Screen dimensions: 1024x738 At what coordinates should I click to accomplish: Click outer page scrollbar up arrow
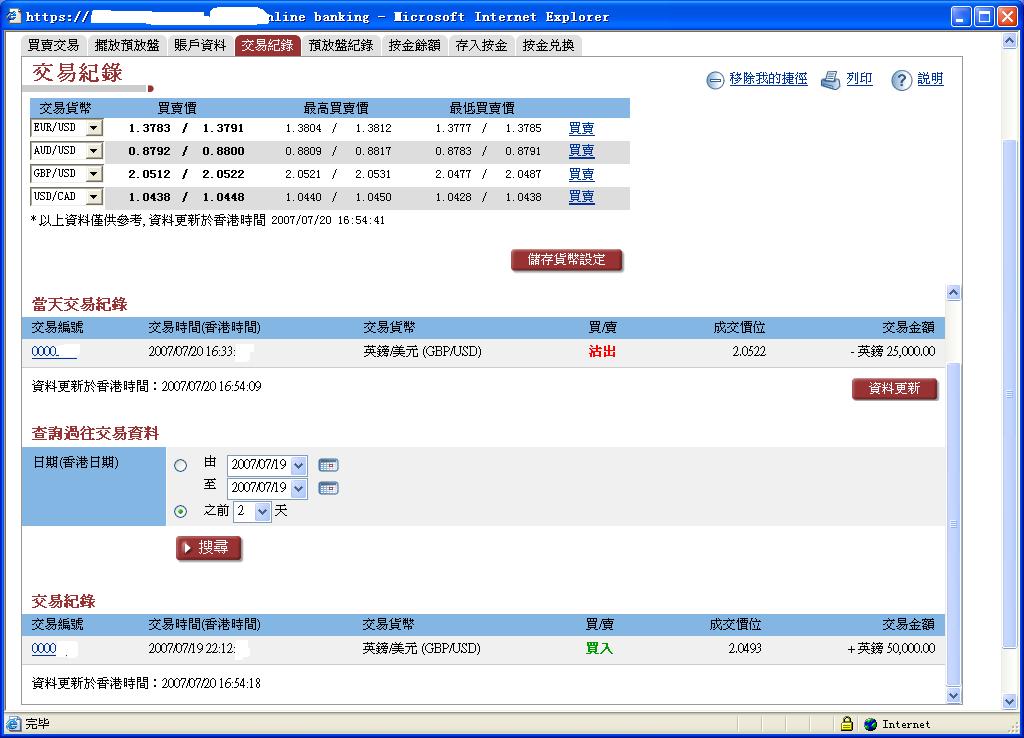(x=1009, y=41)
